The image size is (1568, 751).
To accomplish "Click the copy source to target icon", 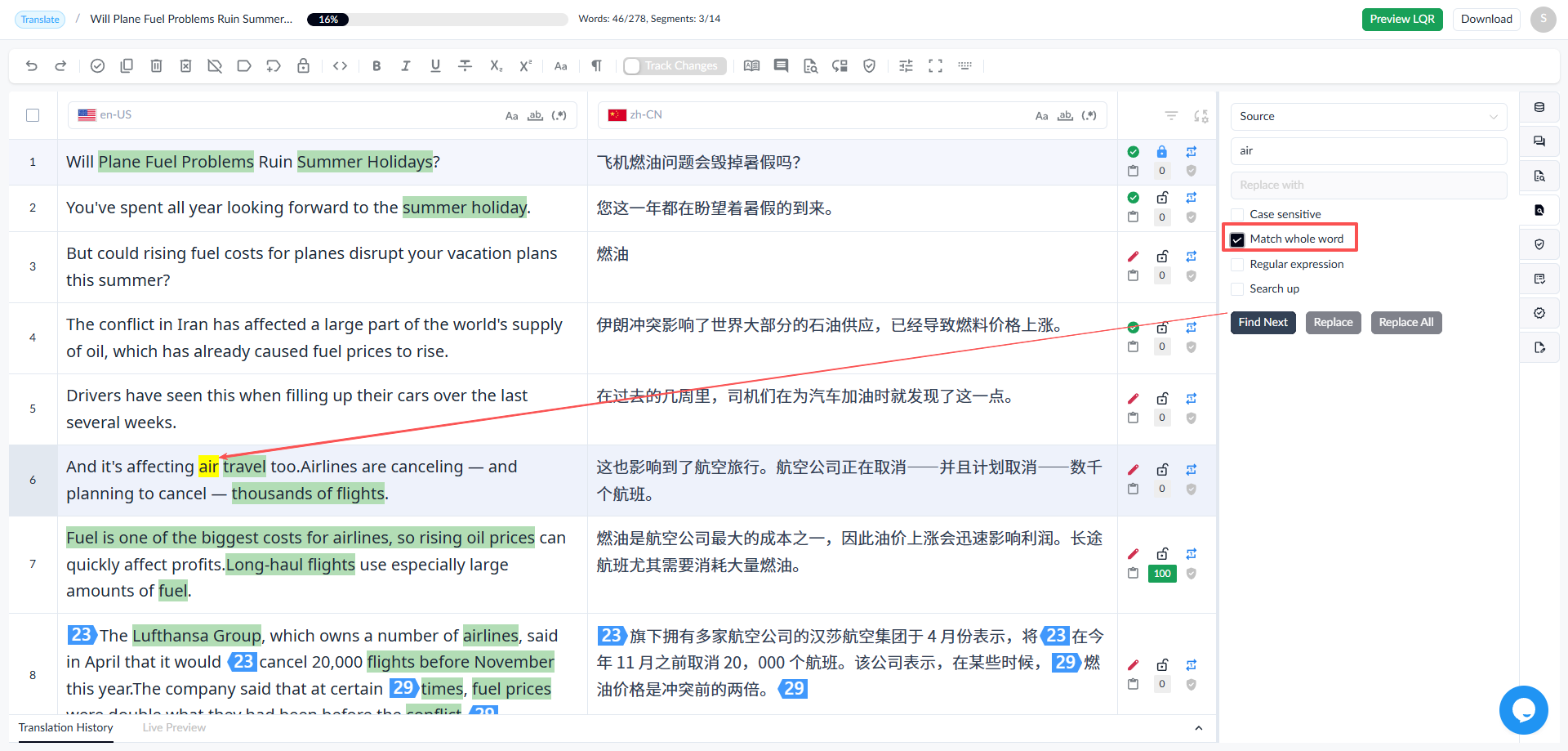I will [127, 66].
